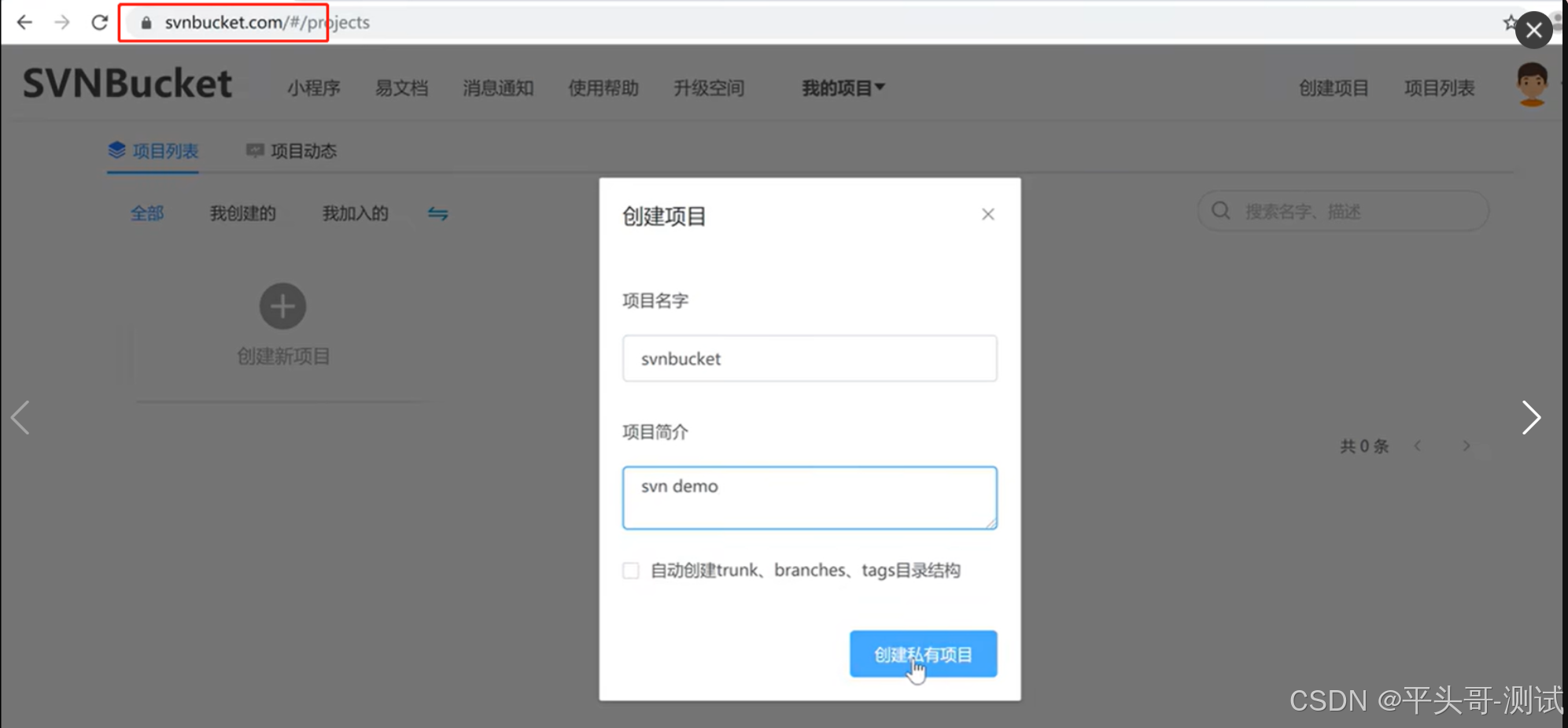Open the 升级空间 menu item

pyautogui.click(x=709, y=88)
